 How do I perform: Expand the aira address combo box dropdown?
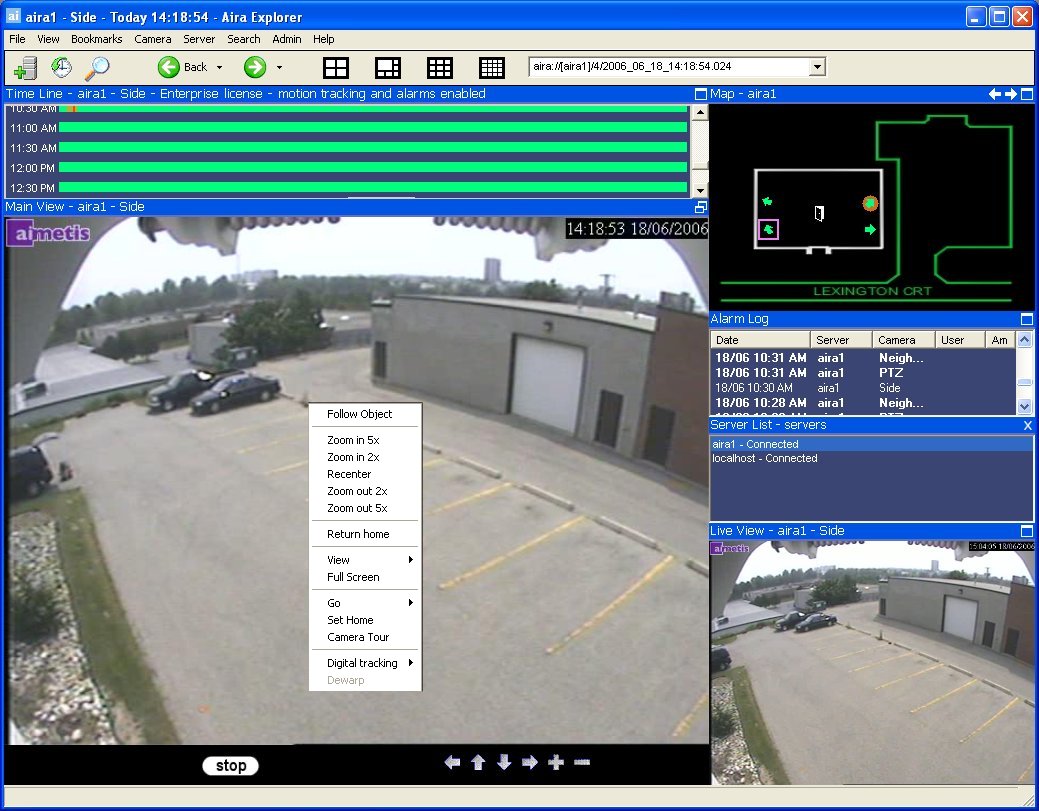tap(818, 67)
